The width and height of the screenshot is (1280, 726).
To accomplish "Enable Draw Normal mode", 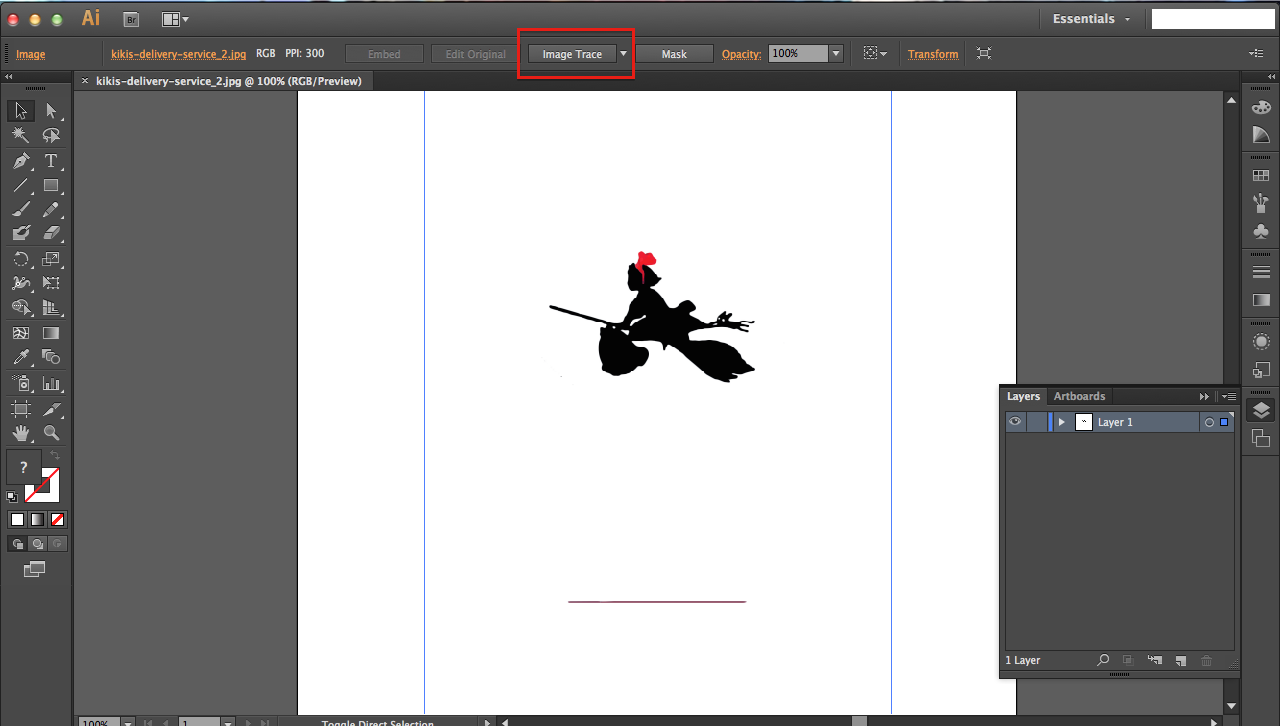I will click(17, 544).
